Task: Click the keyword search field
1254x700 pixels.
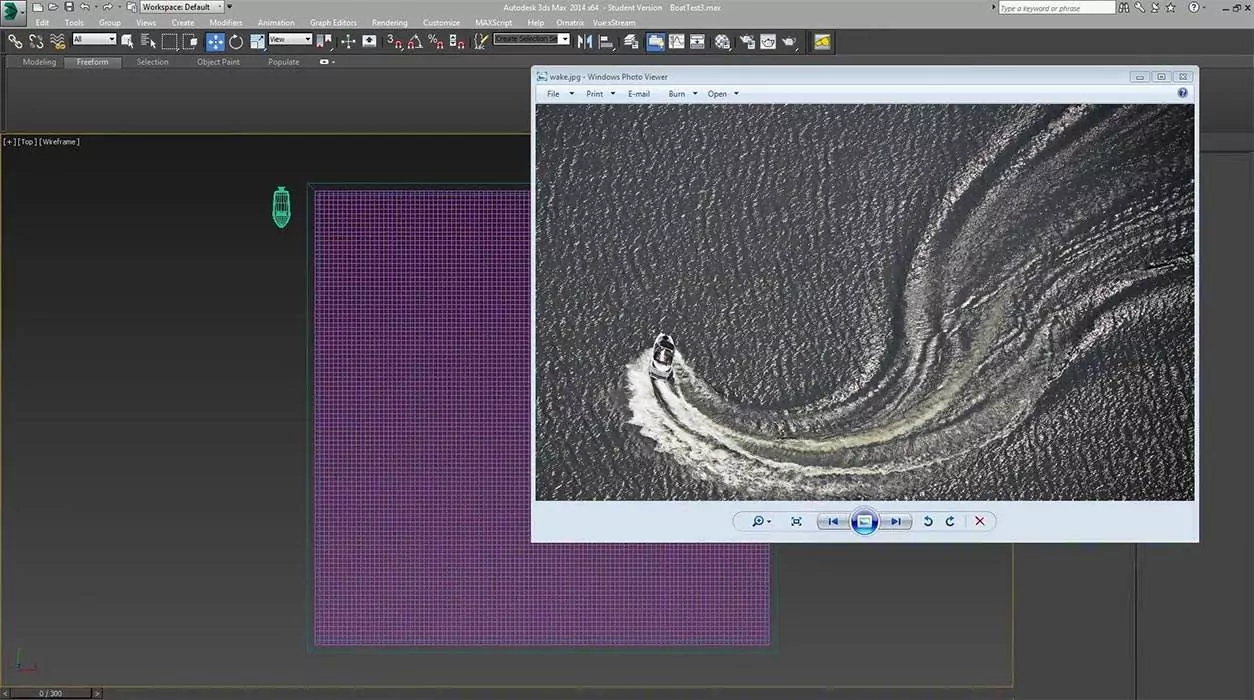Action: click(x=1056, y=8)
